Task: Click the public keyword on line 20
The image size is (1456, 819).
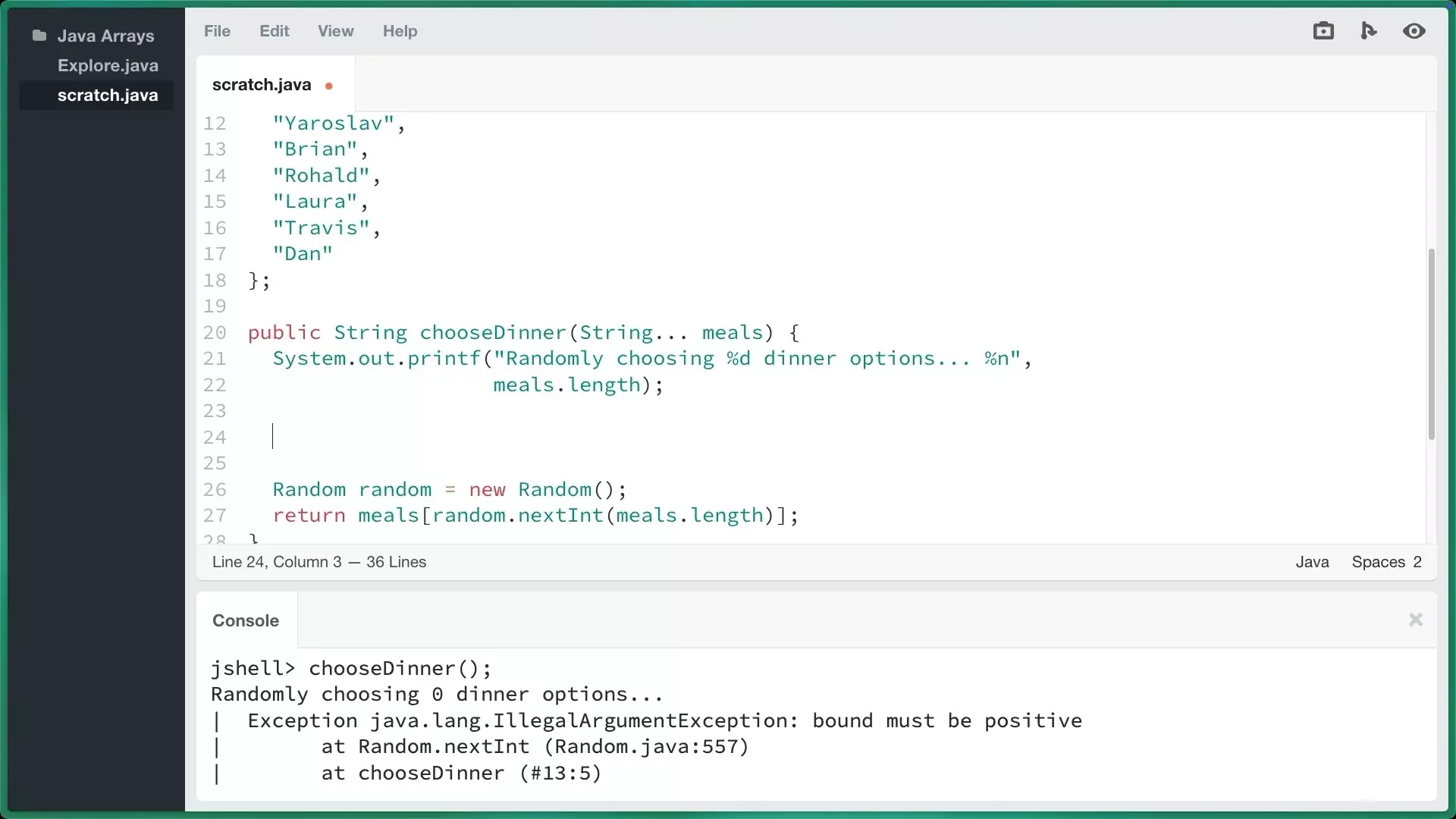Action: click(x=284, y=332)
